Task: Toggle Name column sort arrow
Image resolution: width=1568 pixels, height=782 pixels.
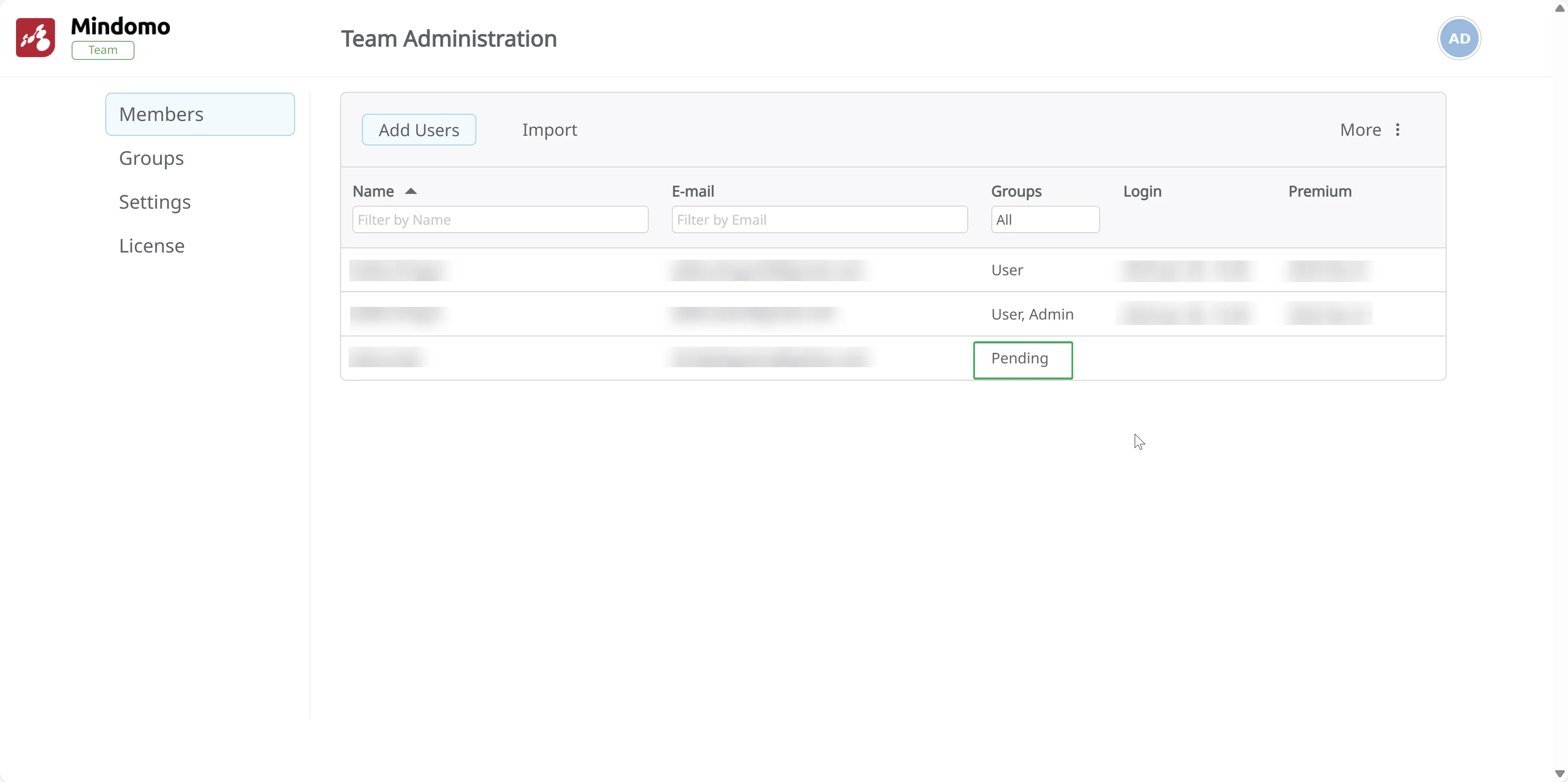Action: click(x=411, y=191)
